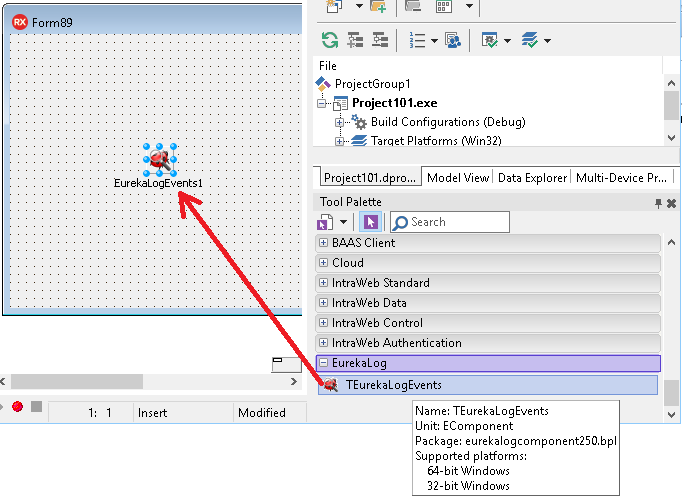Expand the BAAS Client category
This screenshot has width=682, height=503.
pos(323,242)
